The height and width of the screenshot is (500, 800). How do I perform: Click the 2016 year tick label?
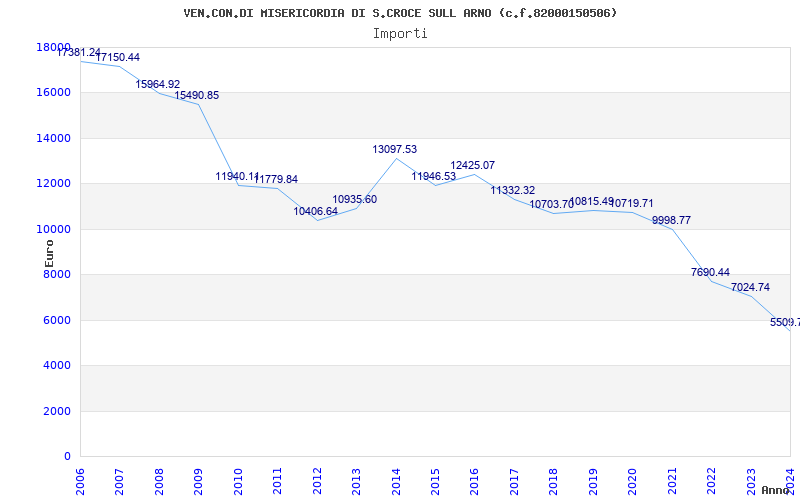[474, 481]
